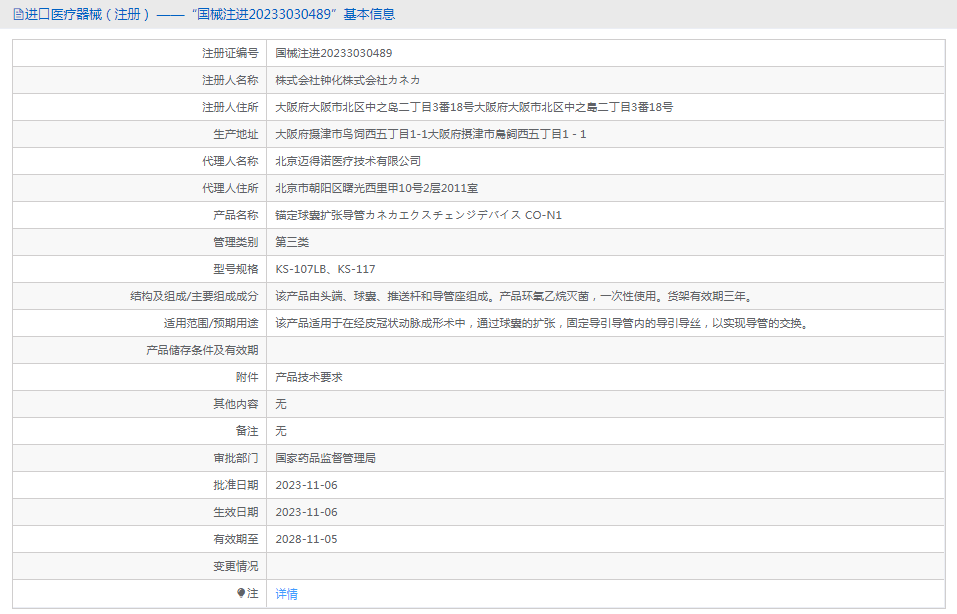Click the 型号规格 label
This screenshot has height=614, width=957.
(236, 269)
